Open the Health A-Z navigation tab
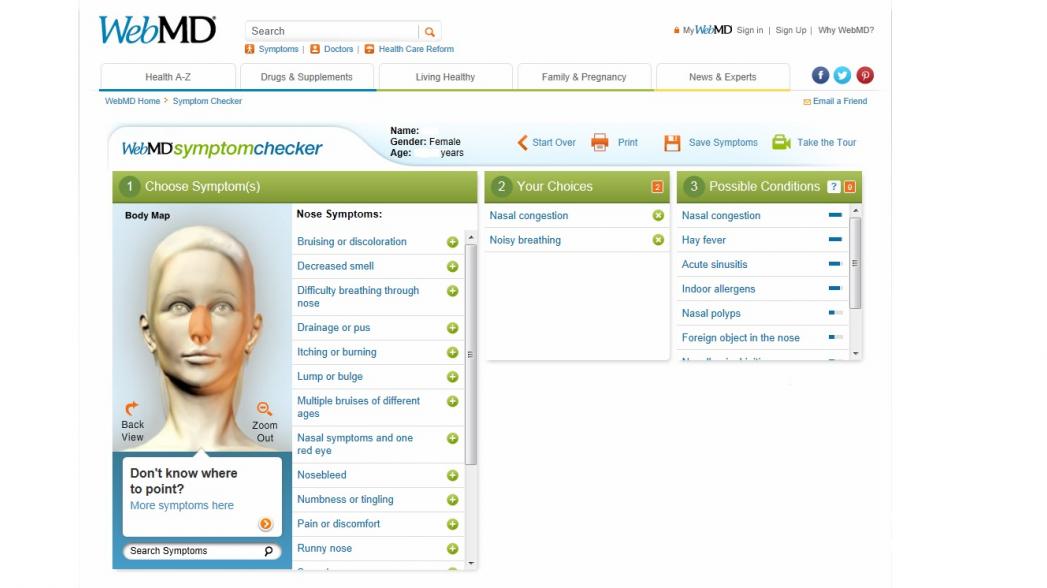 coord(168,77)
